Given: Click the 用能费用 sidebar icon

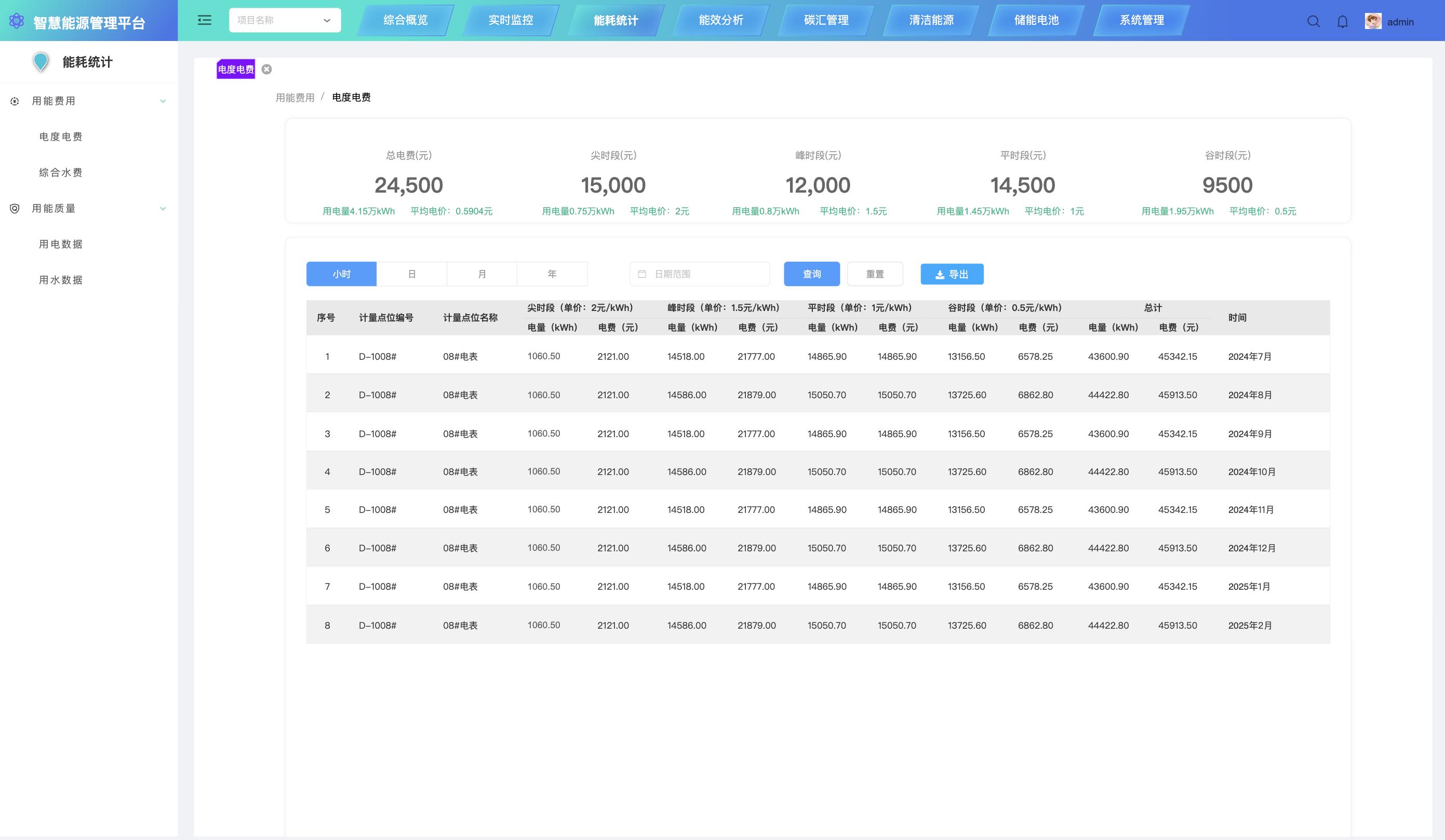Looking at the screenshot, I should click(x=15, y=101).
